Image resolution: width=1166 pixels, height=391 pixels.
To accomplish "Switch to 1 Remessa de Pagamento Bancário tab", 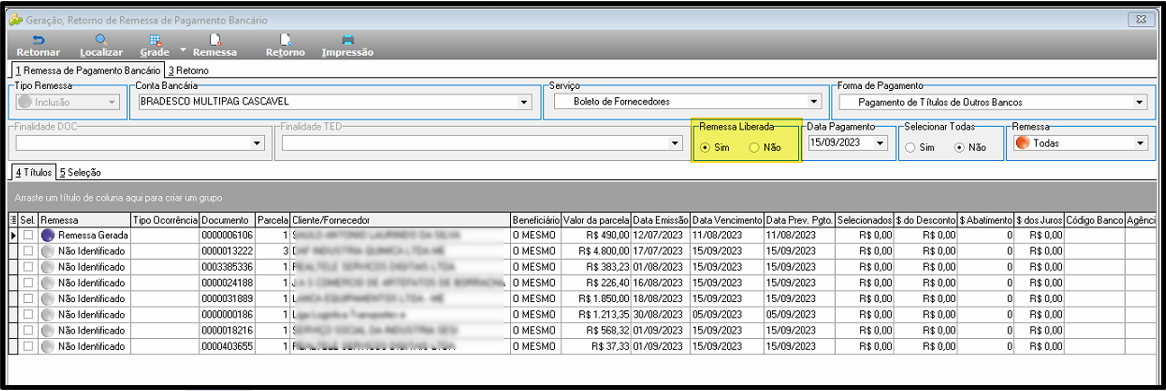I will pos(87,71).
